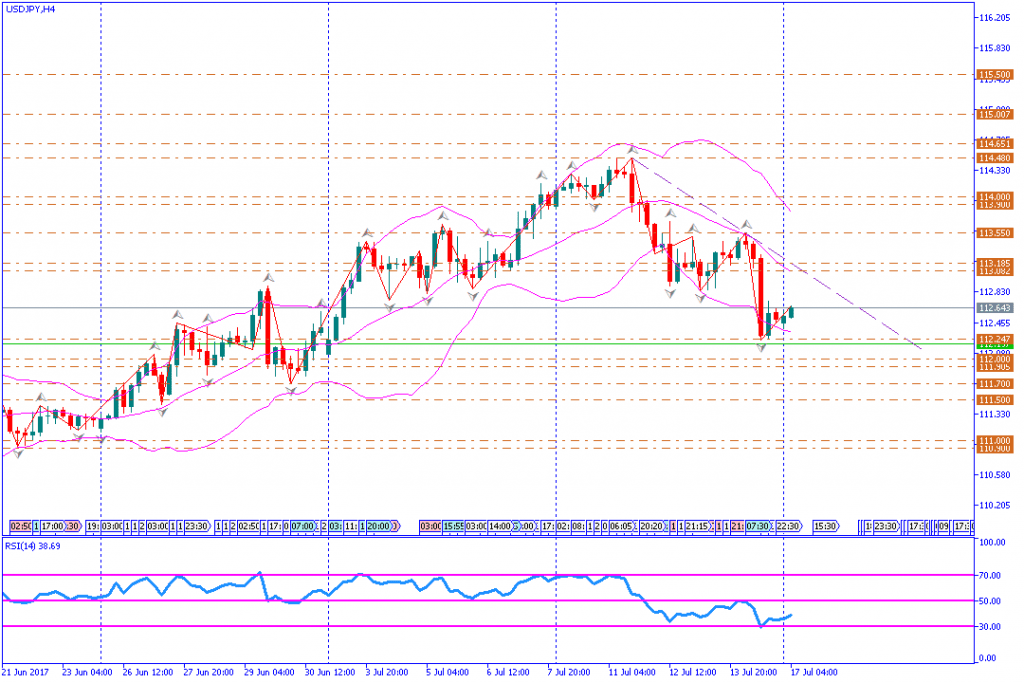The image size is (1024, 683).
Task: Select the 114.480 price level label
Action: [x=995, y=158]
